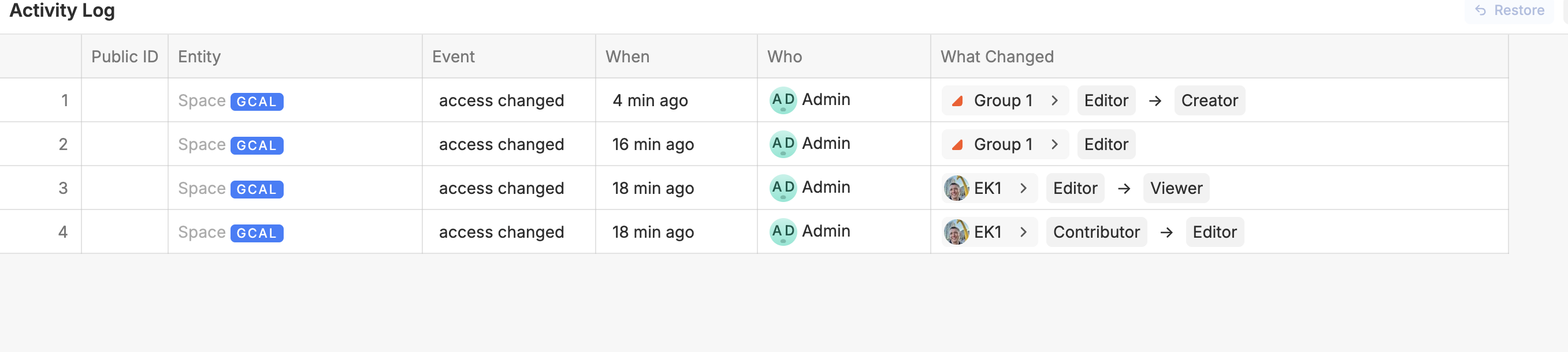1568x352 pixels.
Task: Click the orange Group 1 icon in row 2
Action: pyautogui.click(x=957, y=145)
